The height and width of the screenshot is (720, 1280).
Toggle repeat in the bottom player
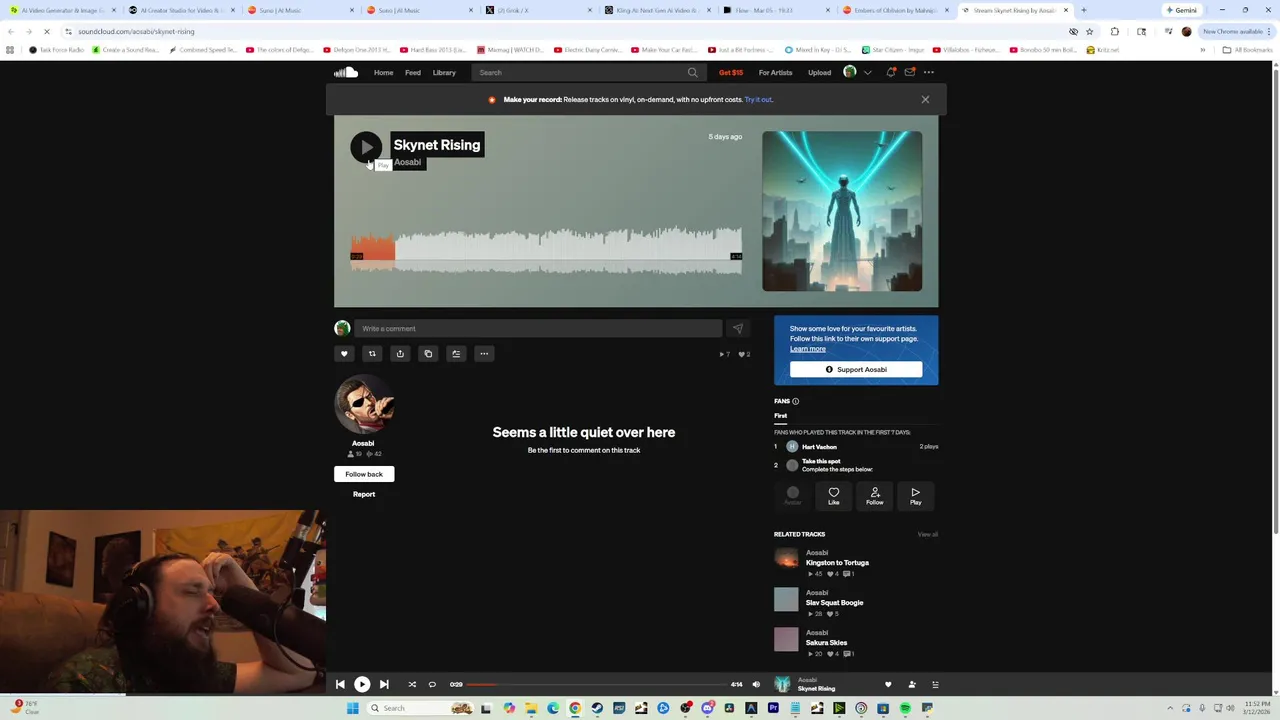(x=432, y=684)
